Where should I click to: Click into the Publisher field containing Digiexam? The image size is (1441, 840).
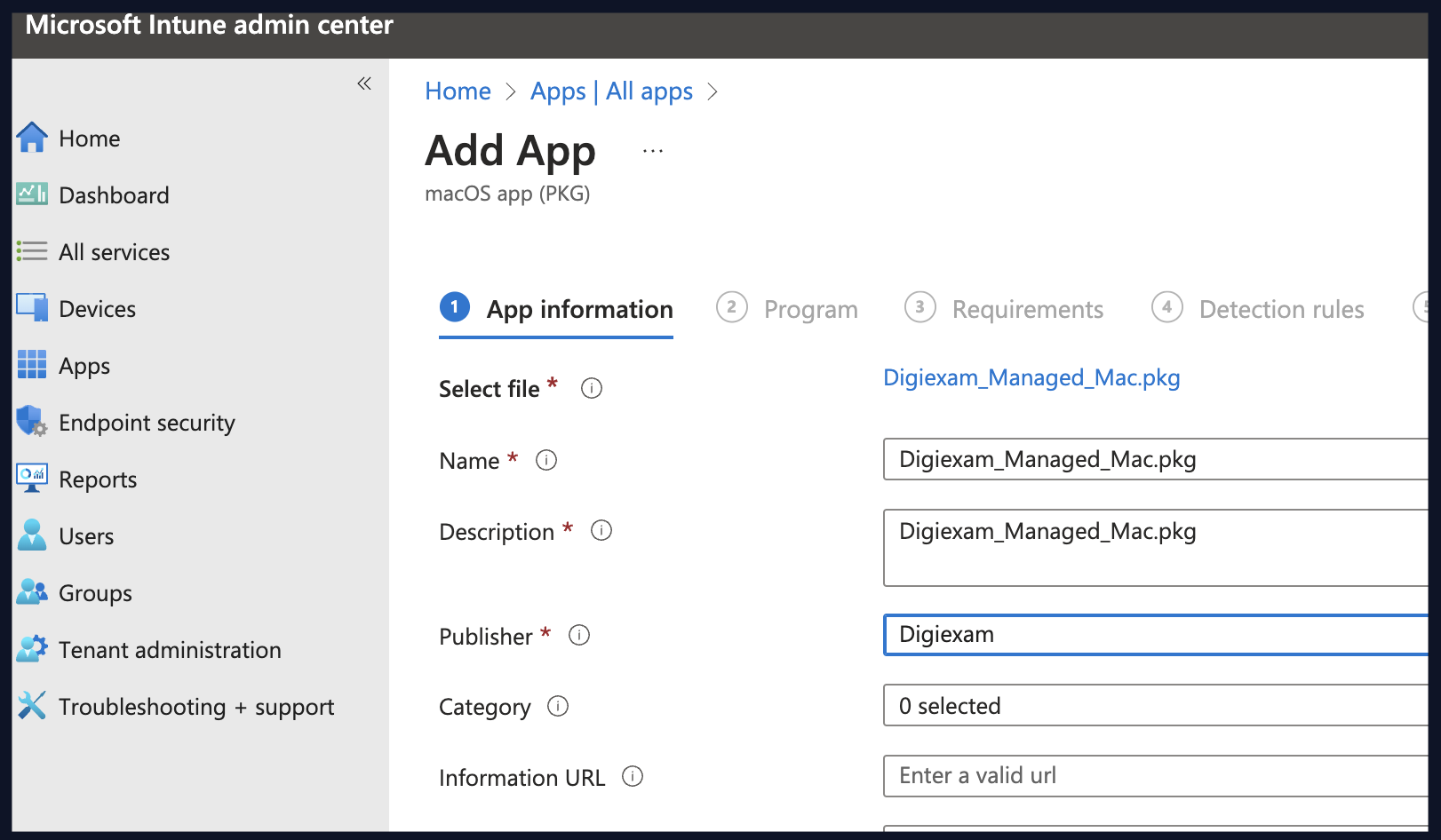1155,635
